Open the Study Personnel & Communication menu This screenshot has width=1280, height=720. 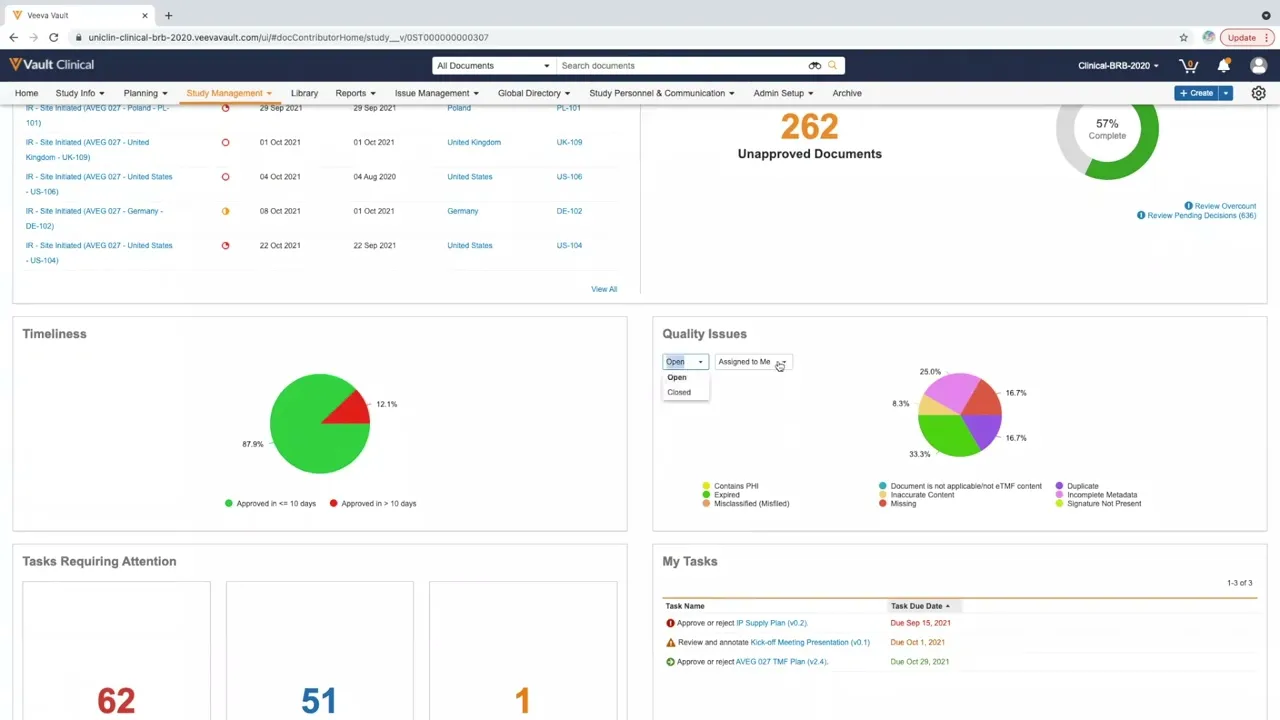[662, 93]
